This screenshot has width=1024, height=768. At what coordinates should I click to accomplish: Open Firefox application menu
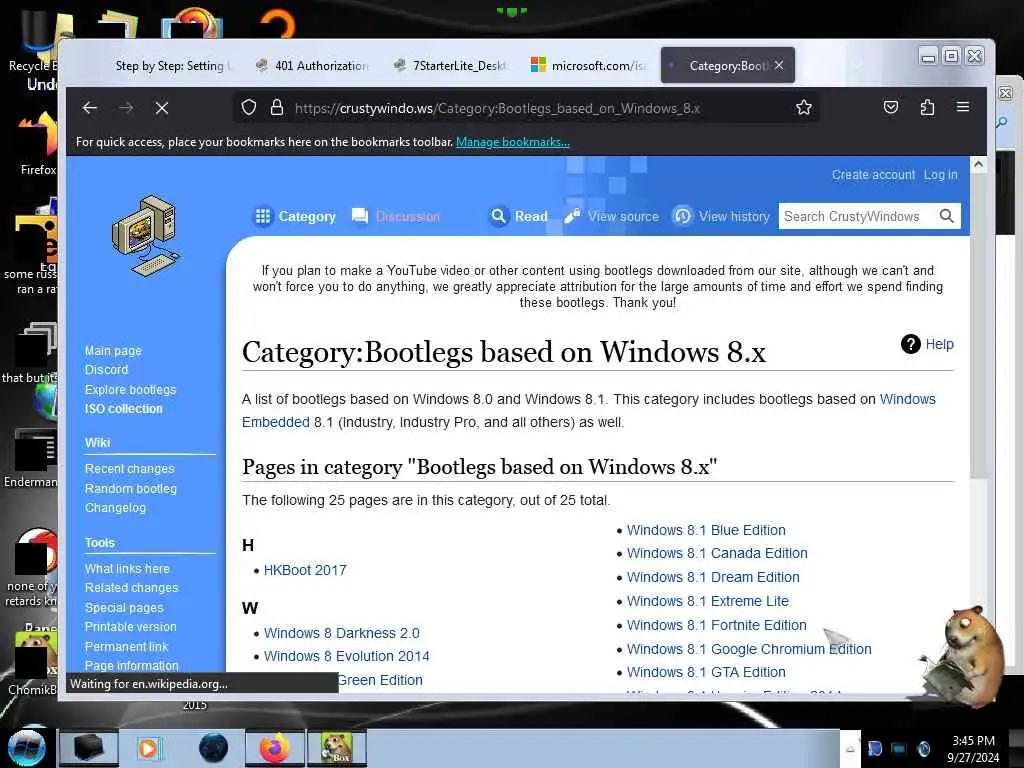(x=963, y=106)
